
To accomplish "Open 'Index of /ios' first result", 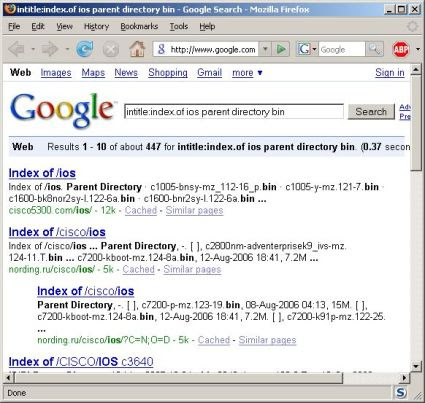I will coord(42,173).
